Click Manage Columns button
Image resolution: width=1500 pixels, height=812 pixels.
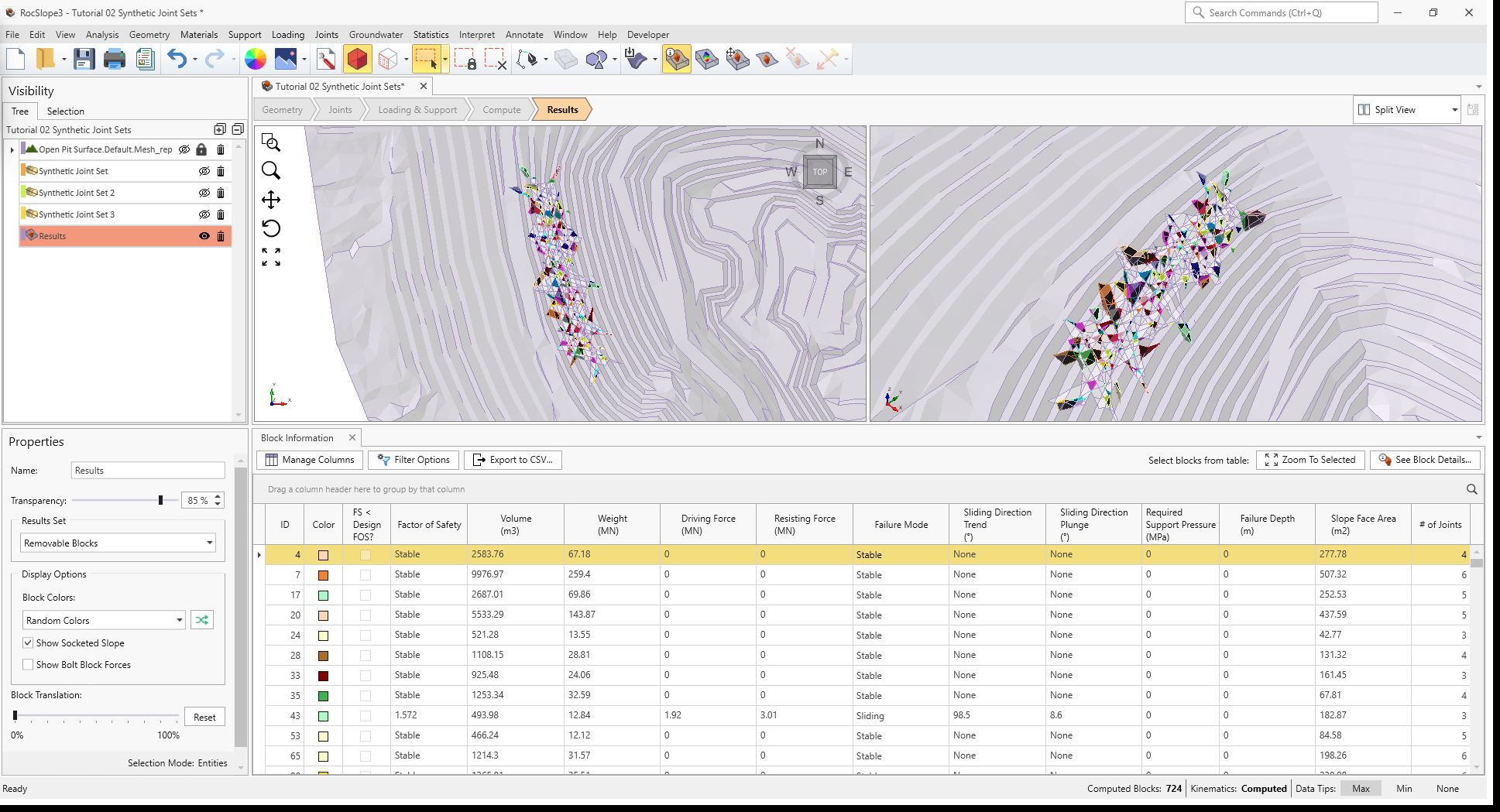(x=310, y=460)
